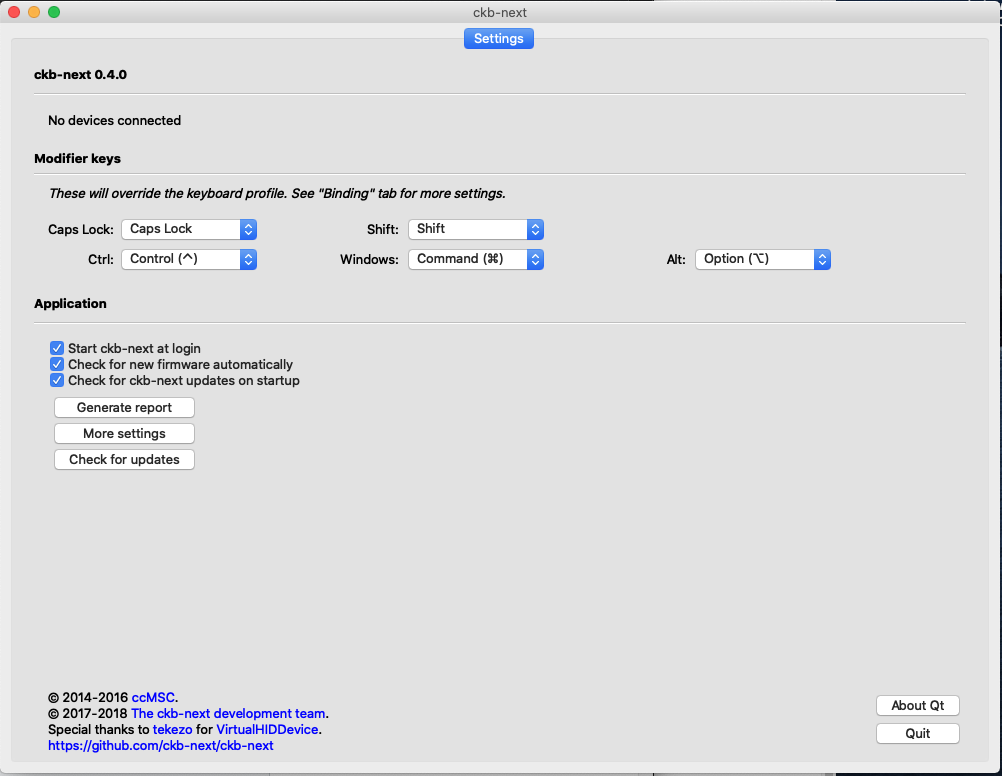Open the VirtualHIDDevice link
The image size is (1002, 776).
267,729
